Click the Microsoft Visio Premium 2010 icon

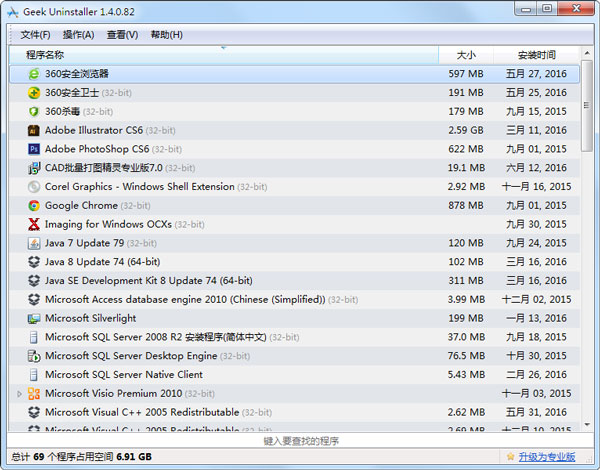pos(34,393)
